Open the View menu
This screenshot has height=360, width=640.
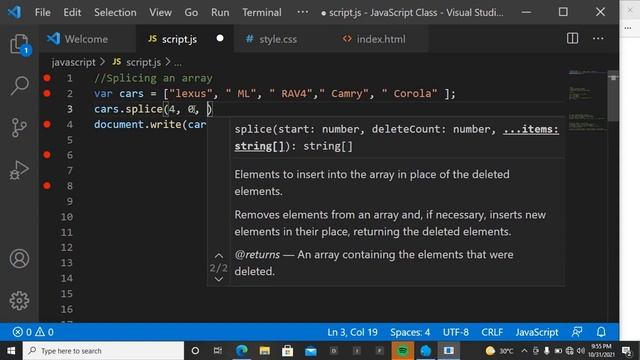(x=160, y=12)
